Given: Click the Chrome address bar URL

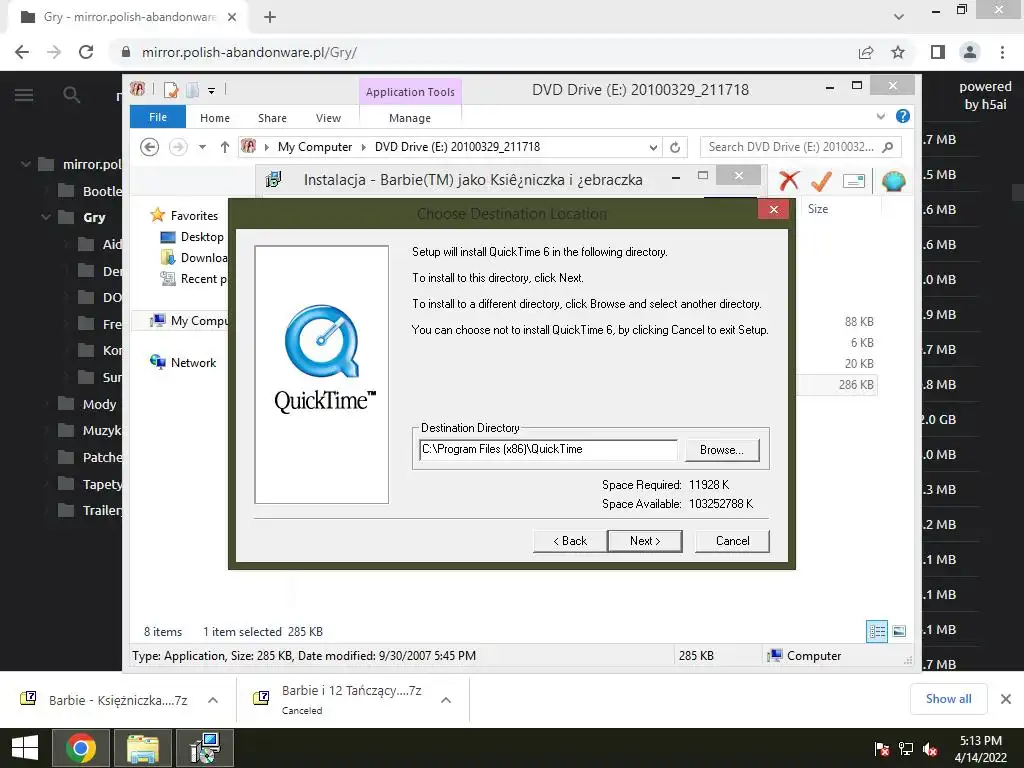Looking at the screenshot, I should pos(249,52).
